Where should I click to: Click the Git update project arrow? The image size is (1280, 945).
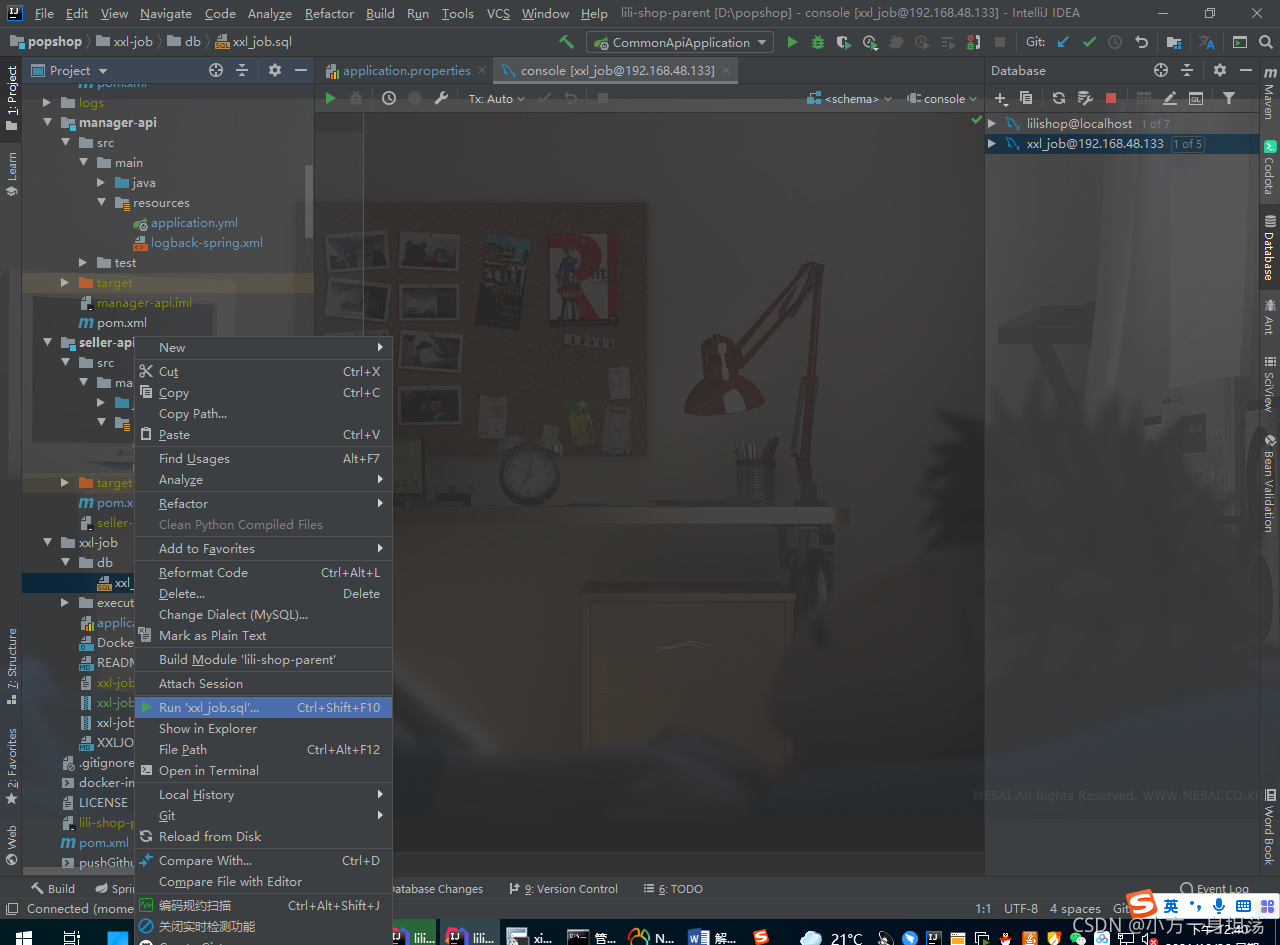pyautogui.click(x=1063, y=42)
